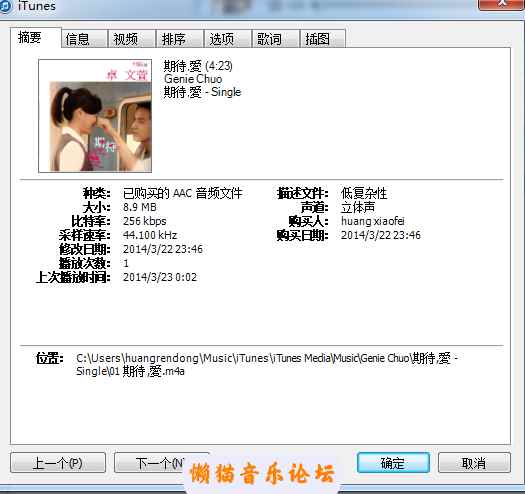Click the file location path text
Viewport: 525px width, 494px height.
pos(267,364)
